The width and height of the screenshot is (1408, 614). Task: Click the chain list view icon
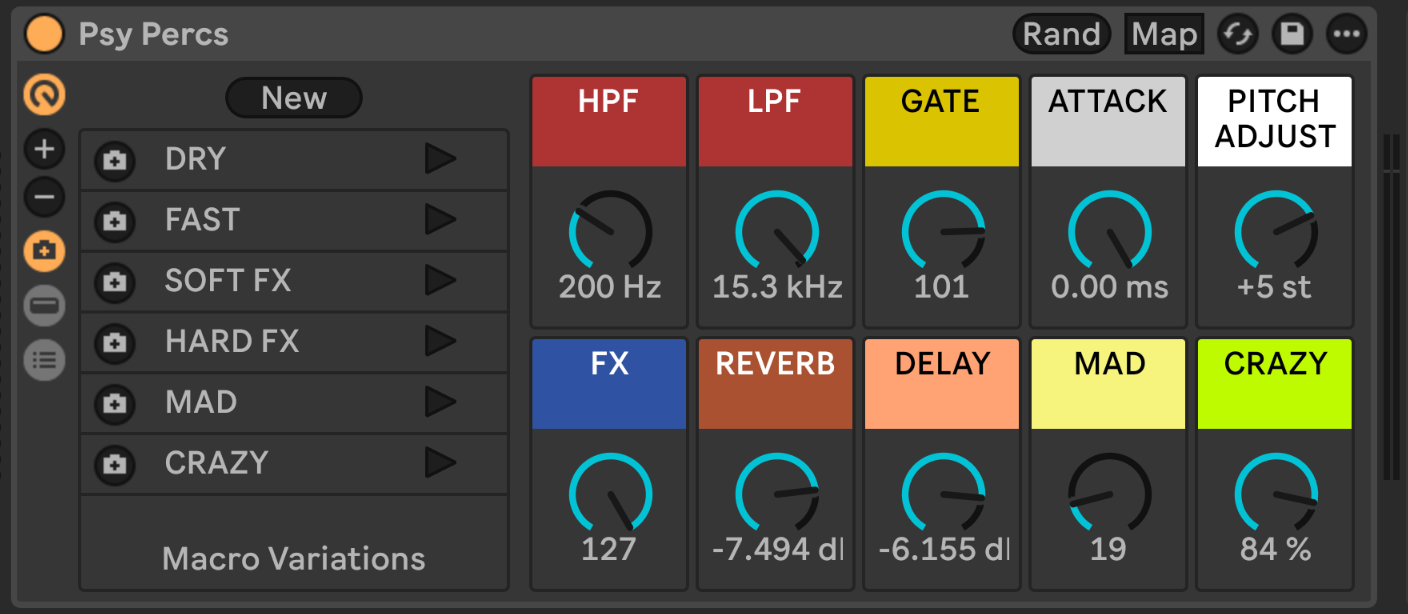[x=44, y=359]
